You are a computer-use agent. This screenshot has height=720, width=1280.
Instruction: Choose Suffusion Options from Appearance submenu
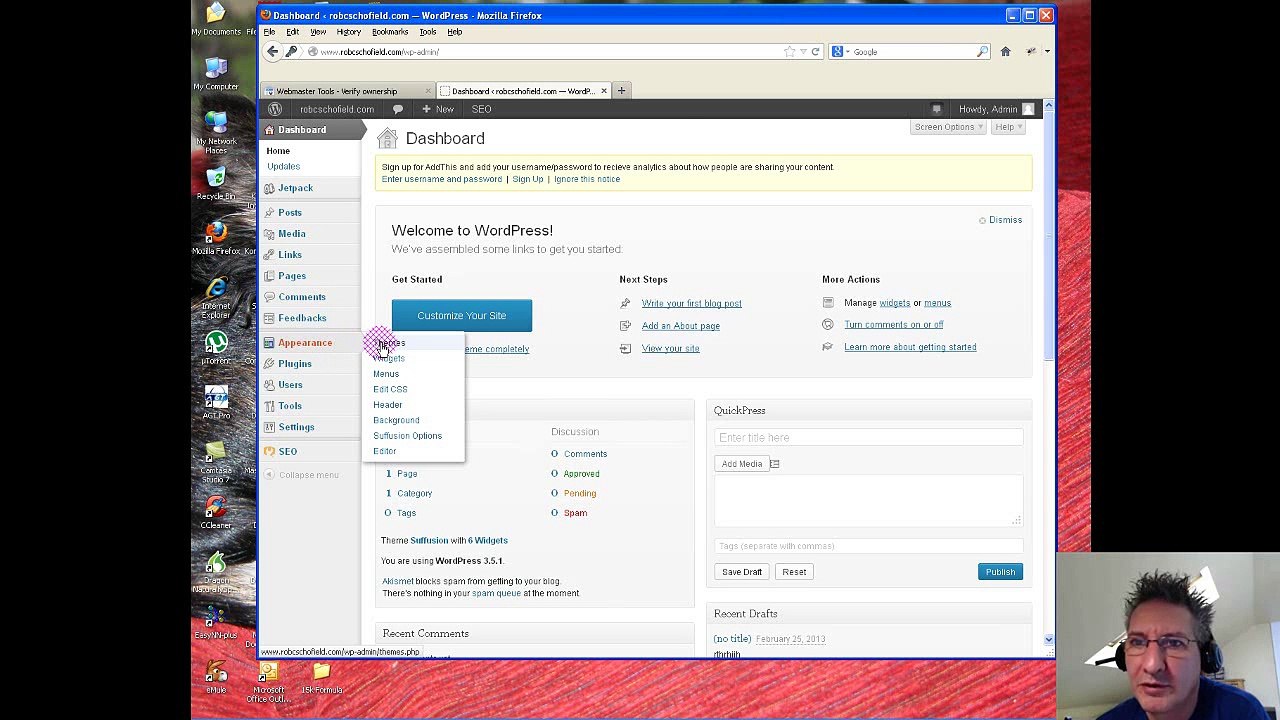407,436
